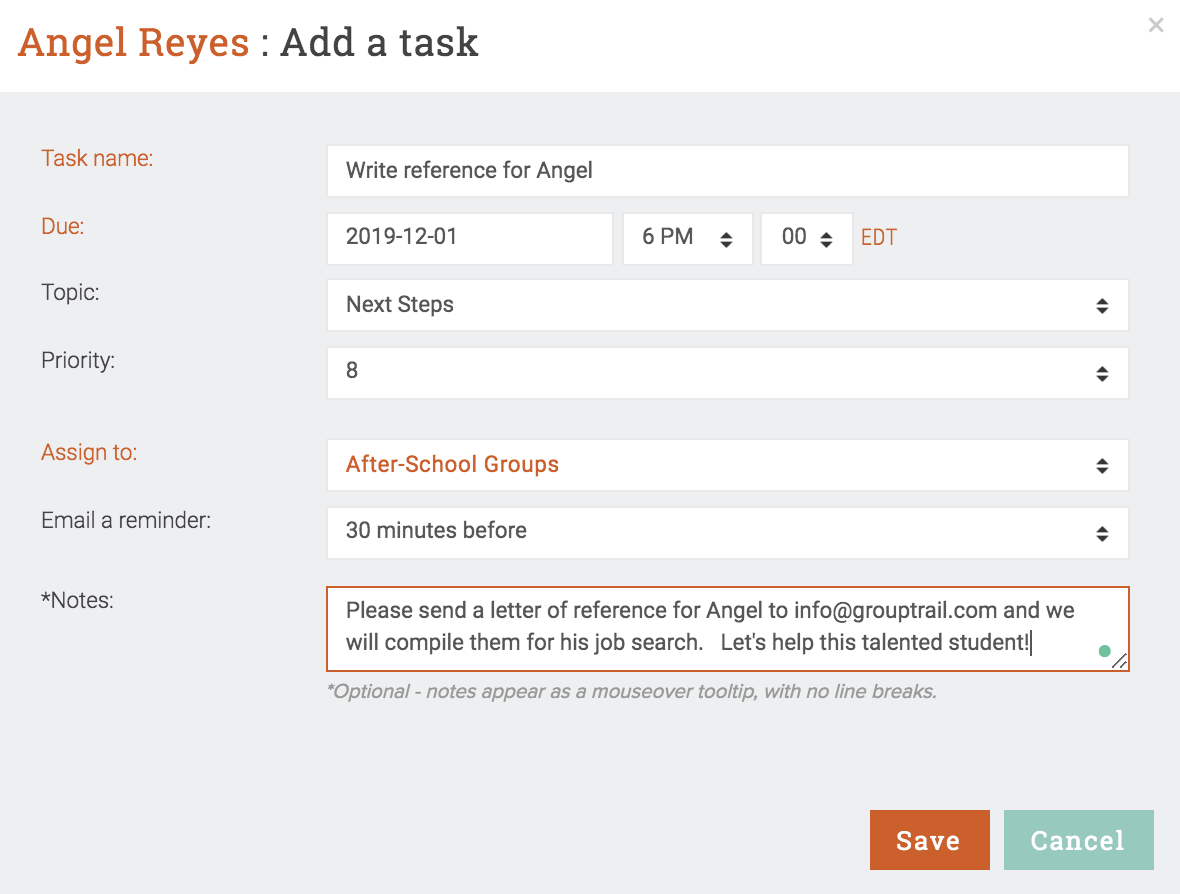Click the Notes textarea resize handle

click(x=1120, y=661)
